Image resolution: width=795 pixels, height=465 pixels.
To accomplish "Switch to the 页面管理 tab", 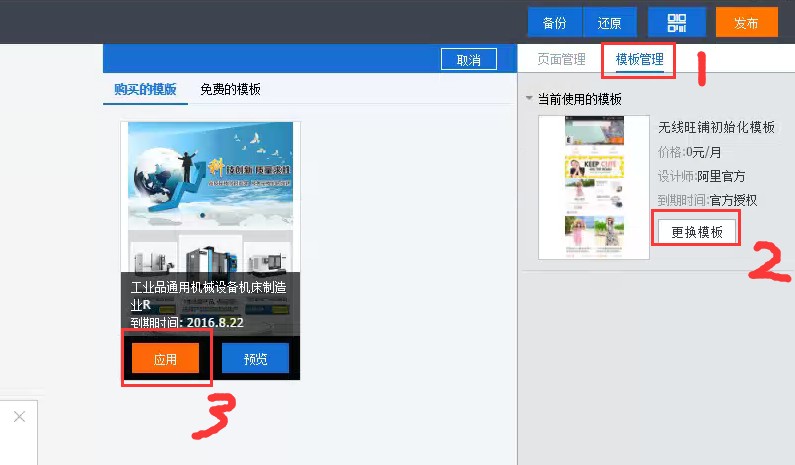I will coord(561,59).
